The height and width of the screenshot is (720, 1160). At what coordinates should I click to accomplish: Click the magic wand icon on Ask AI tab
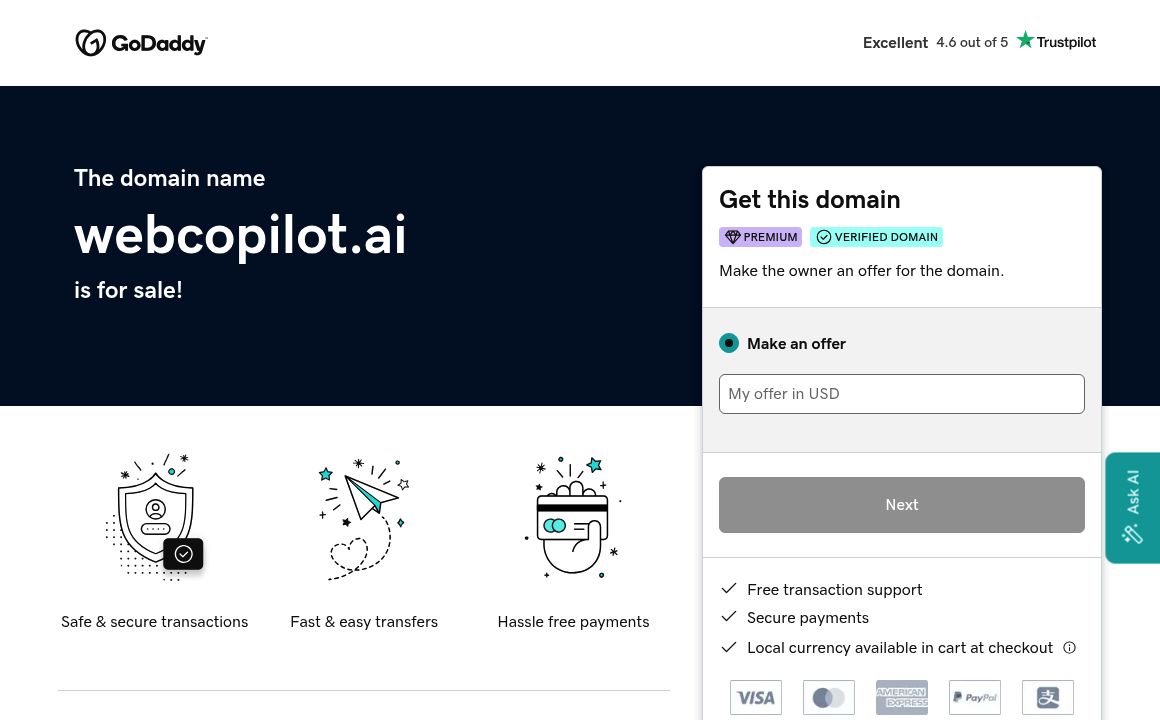click(1132, 533)
